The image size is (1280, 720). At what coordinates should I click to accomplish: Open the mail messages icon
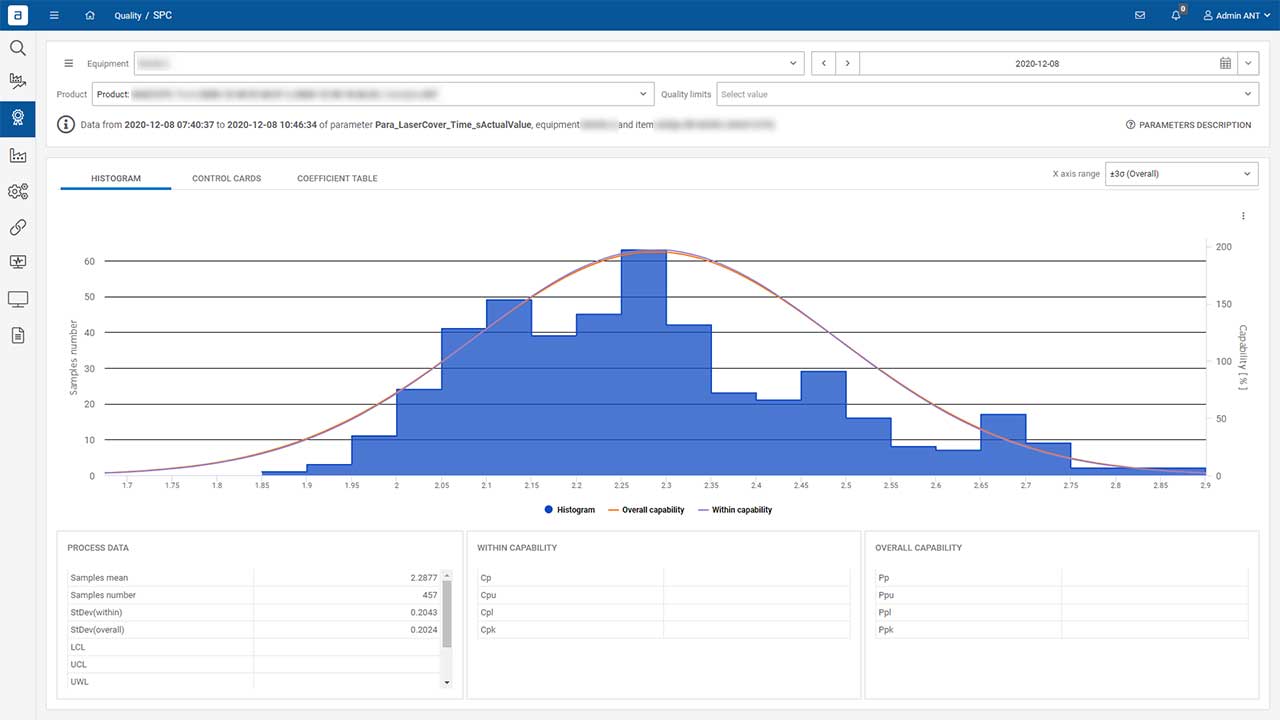tap(1140, 16)
